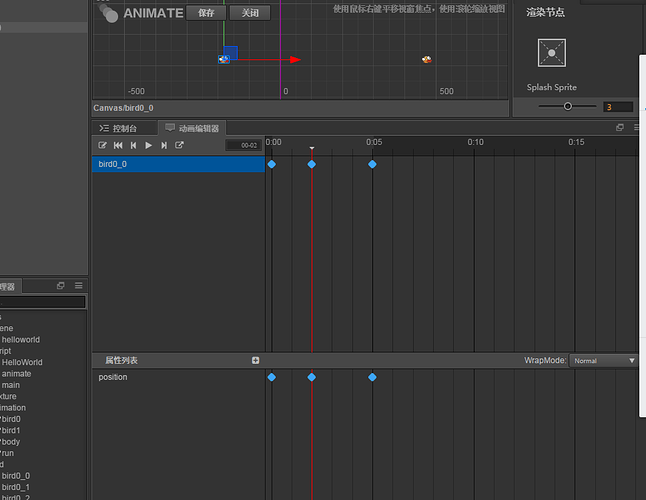Click the red X-axis move arrow gizmo

point(295,60)
